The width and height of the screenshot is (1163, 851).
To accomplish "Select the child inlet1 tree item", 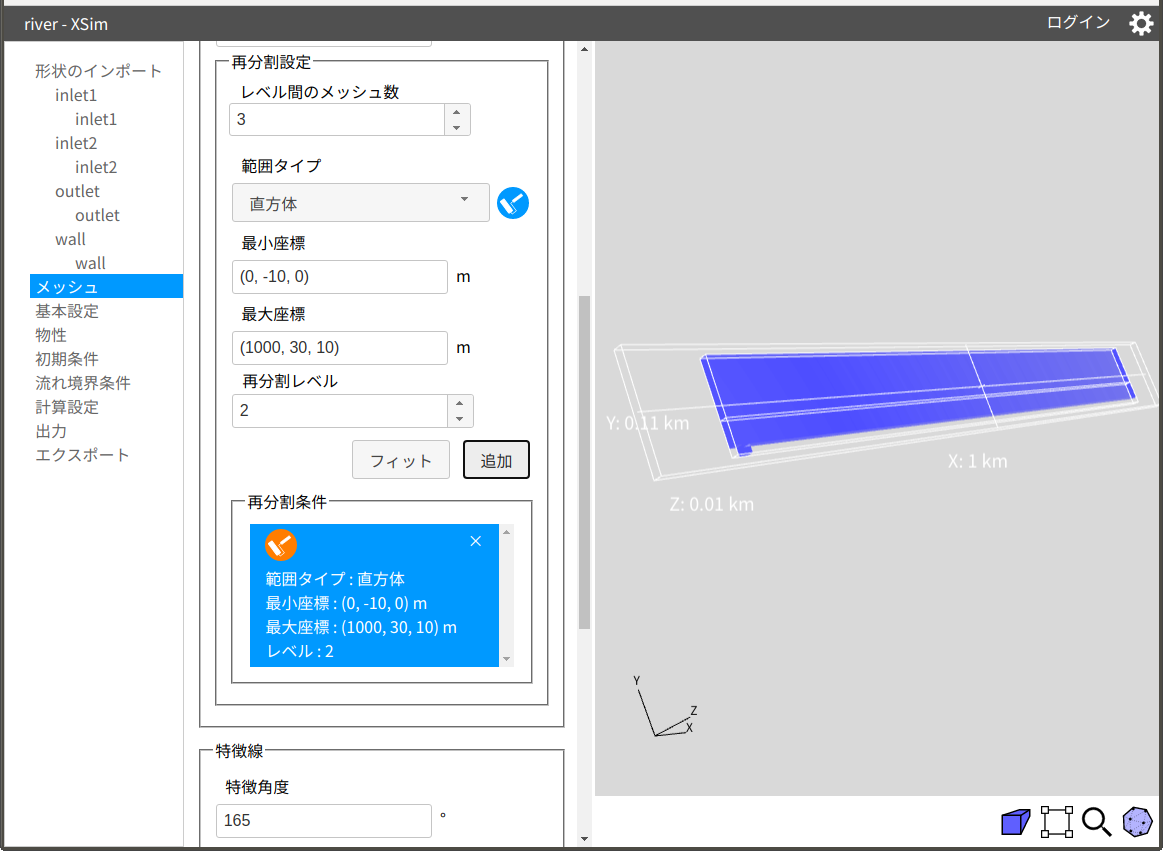I will 96,119.
